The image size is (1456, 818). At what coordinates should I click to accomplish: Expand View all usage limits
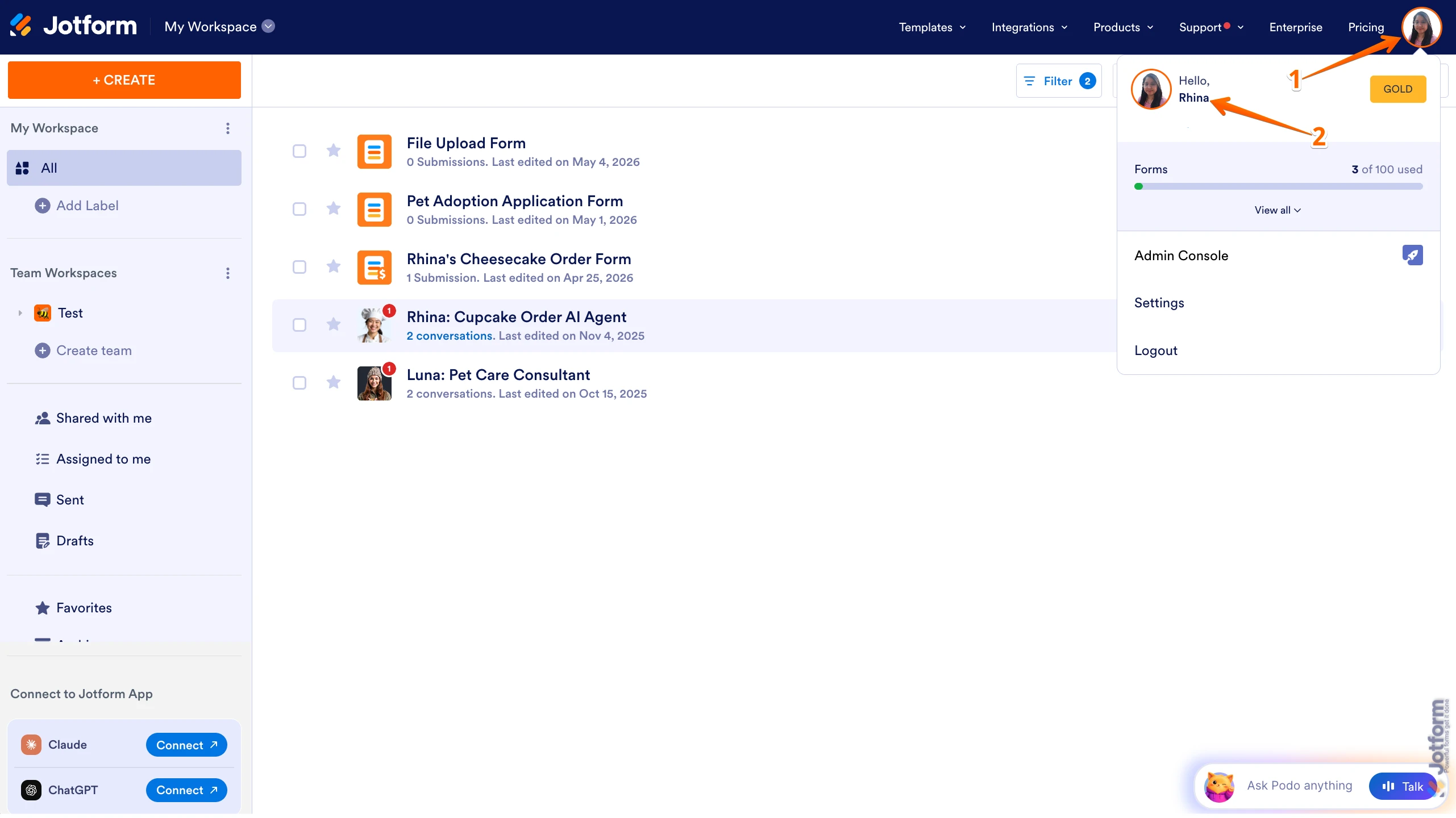pyautogui.click(x=1278, y=210)
